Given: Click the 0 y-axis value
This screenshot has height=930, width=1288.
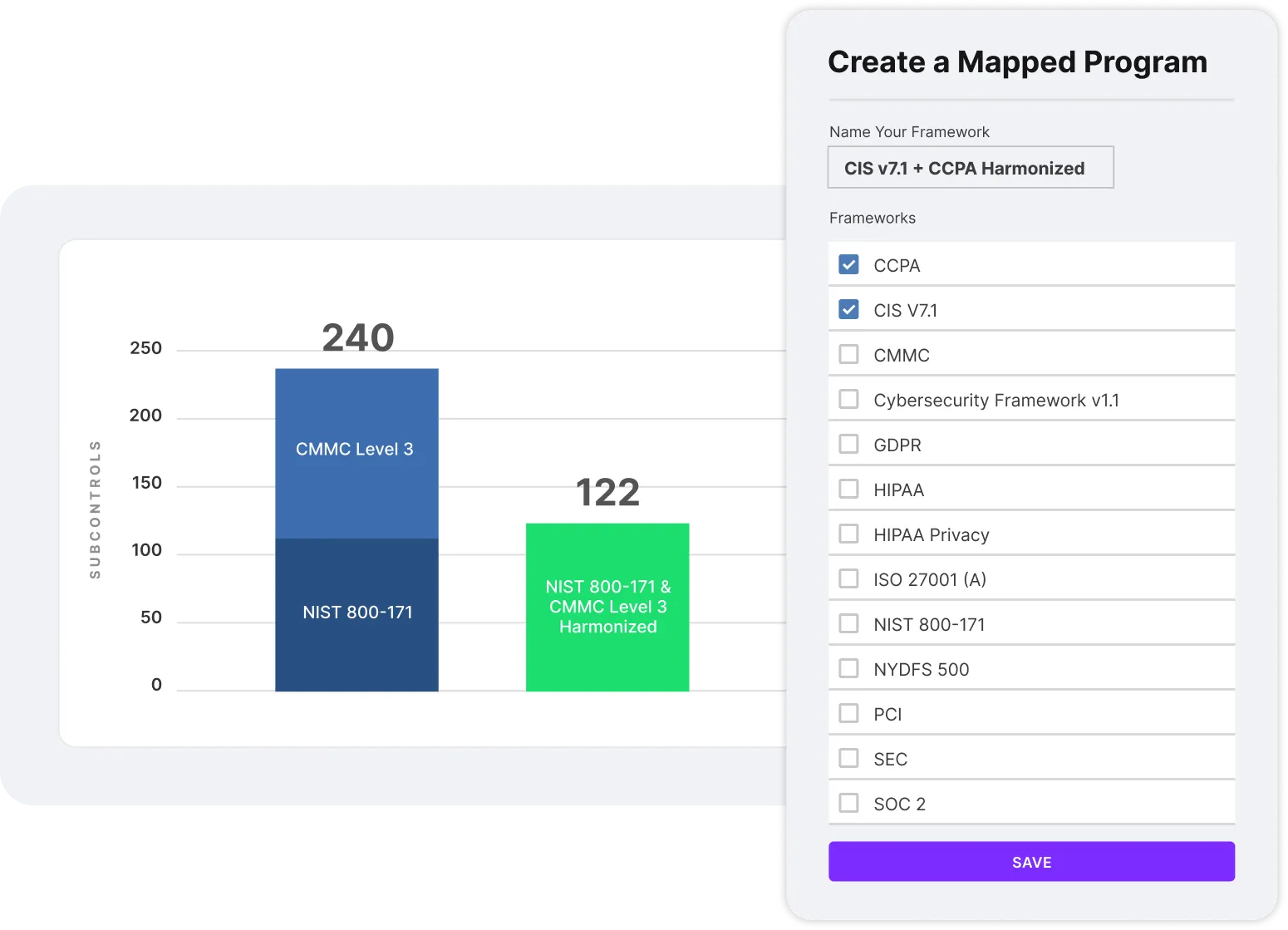Looking at the screenshot, I should (156, 685).
